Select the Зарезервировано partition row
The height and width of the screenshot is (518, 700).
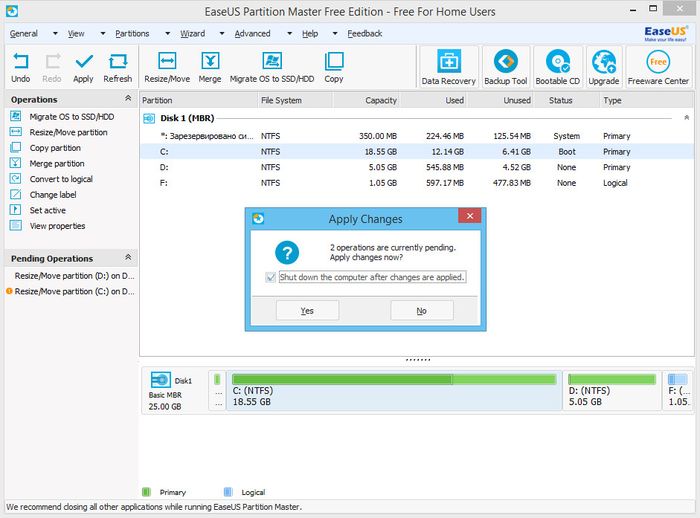point(417,136)
